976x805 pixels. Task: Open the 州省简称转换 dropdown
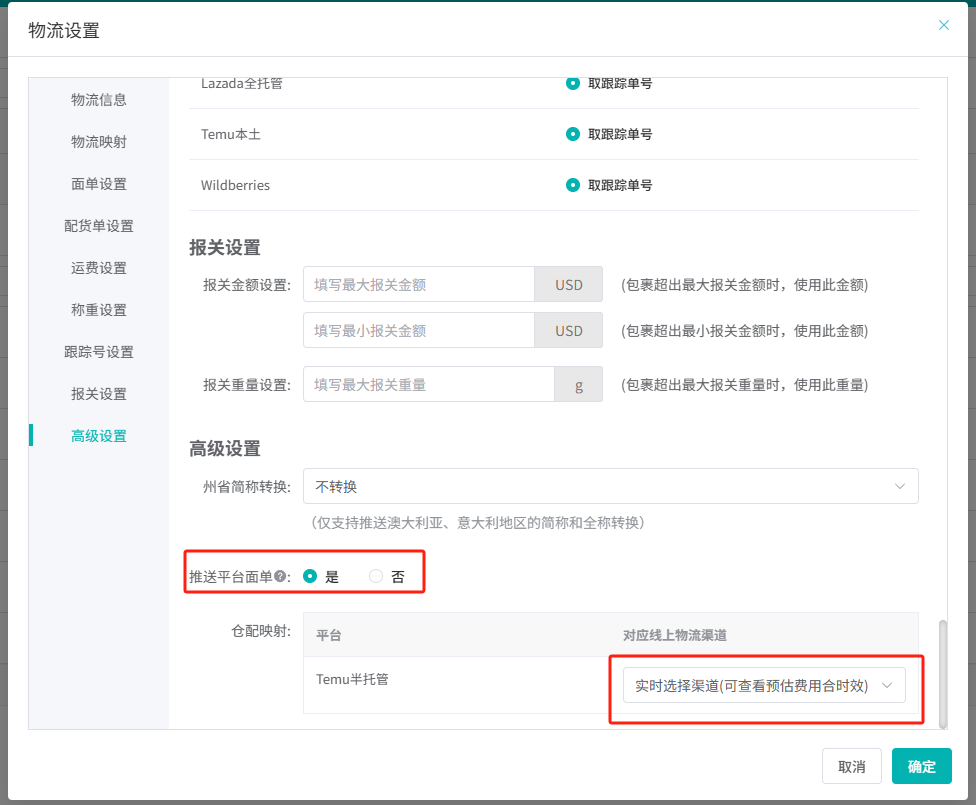pyautogui.click(x=610, y=486)
